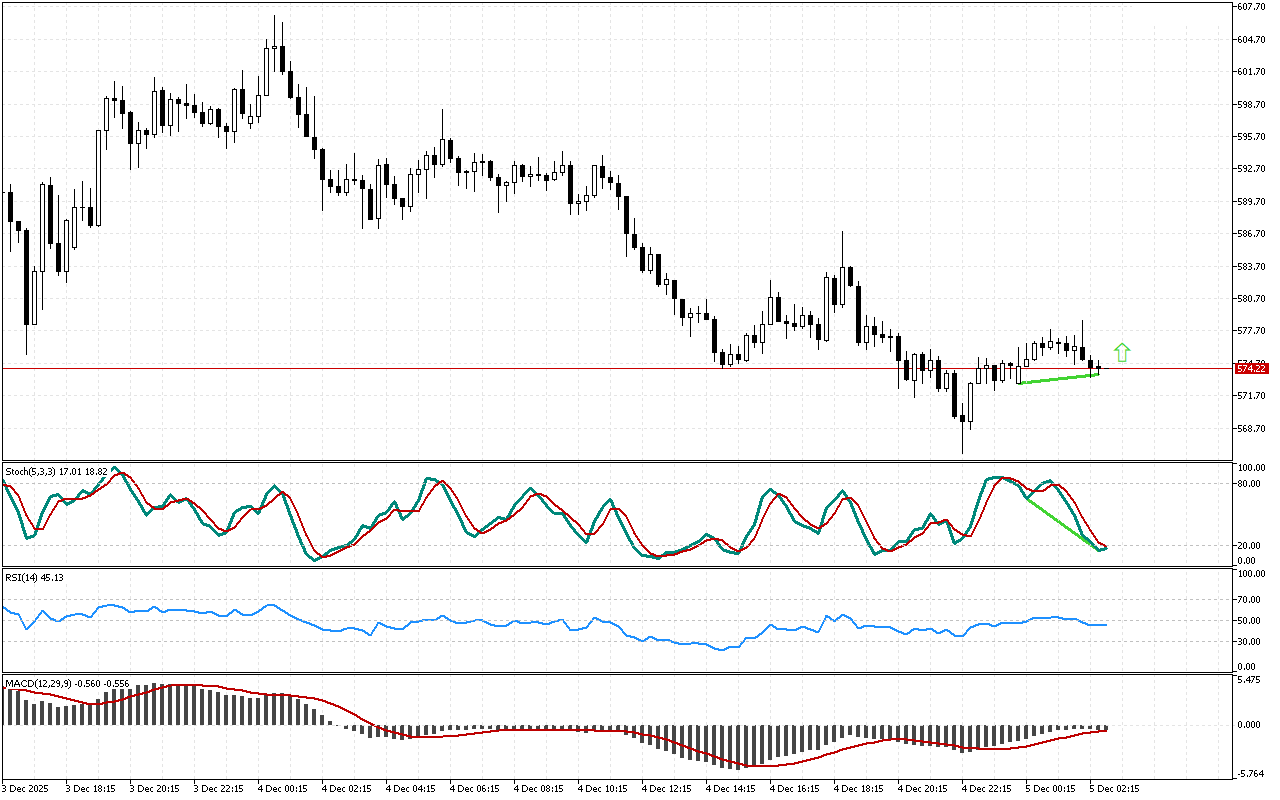Click the 5 Dec 02:15 time label
Viewport: 1280px width, 800px height.
pyautogui.click(x=1114, y=788)
